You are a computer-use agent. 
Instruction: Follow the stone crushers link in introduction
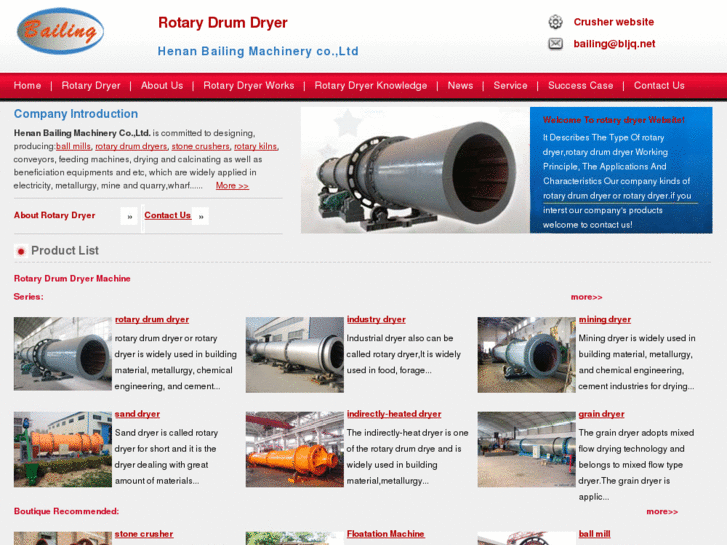coord(200,146)
